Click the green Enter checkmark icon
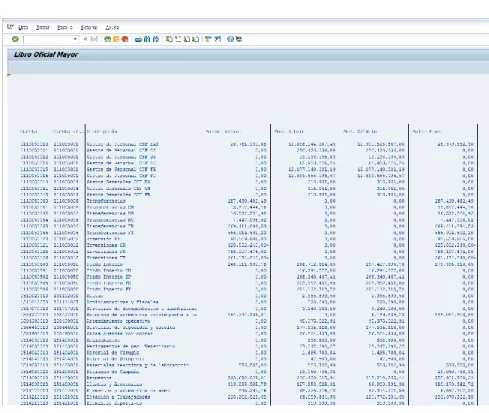 (15, 39)
